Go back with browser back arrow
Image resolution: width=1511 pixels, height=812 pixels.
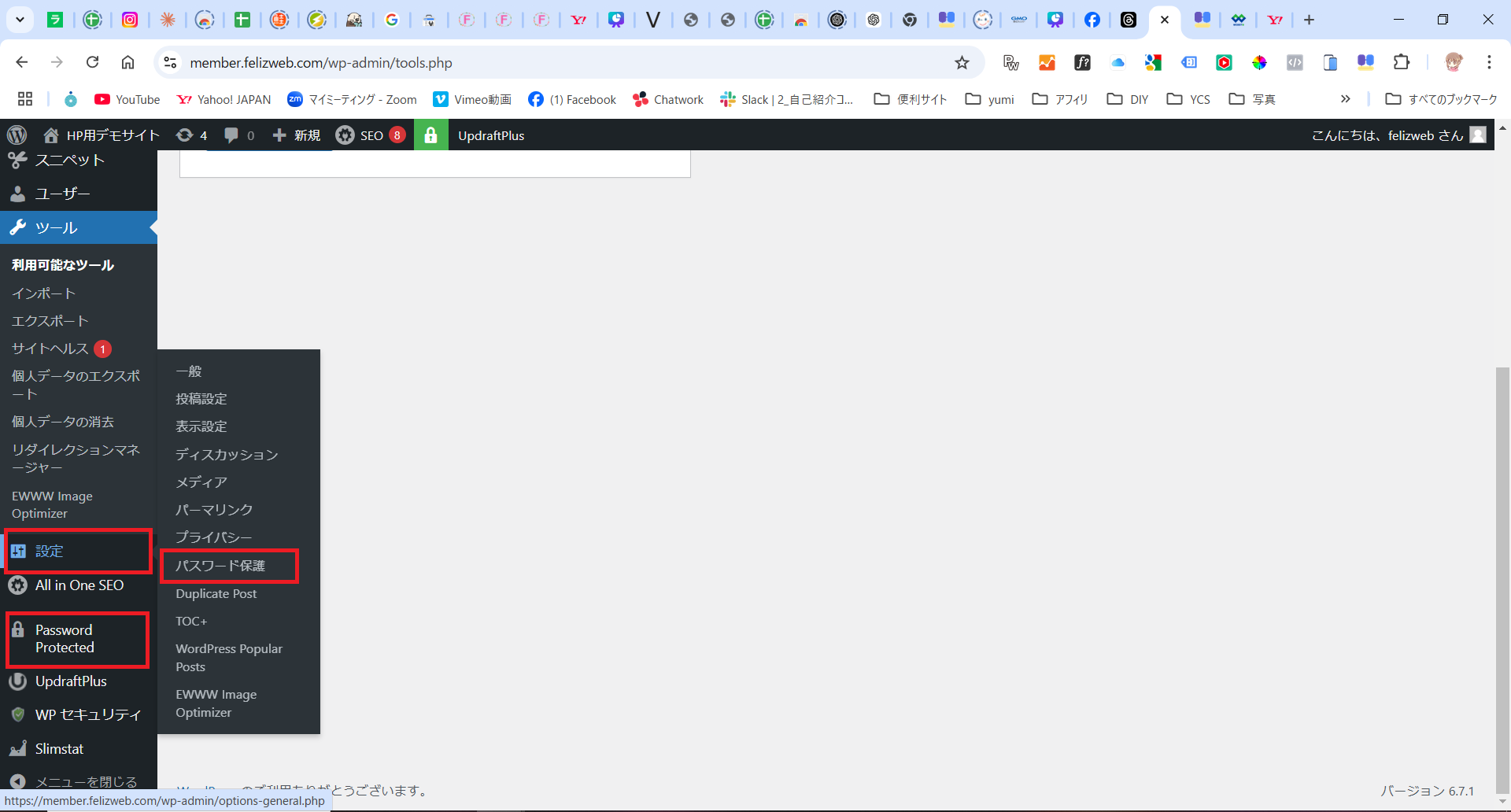click(22, 62)
